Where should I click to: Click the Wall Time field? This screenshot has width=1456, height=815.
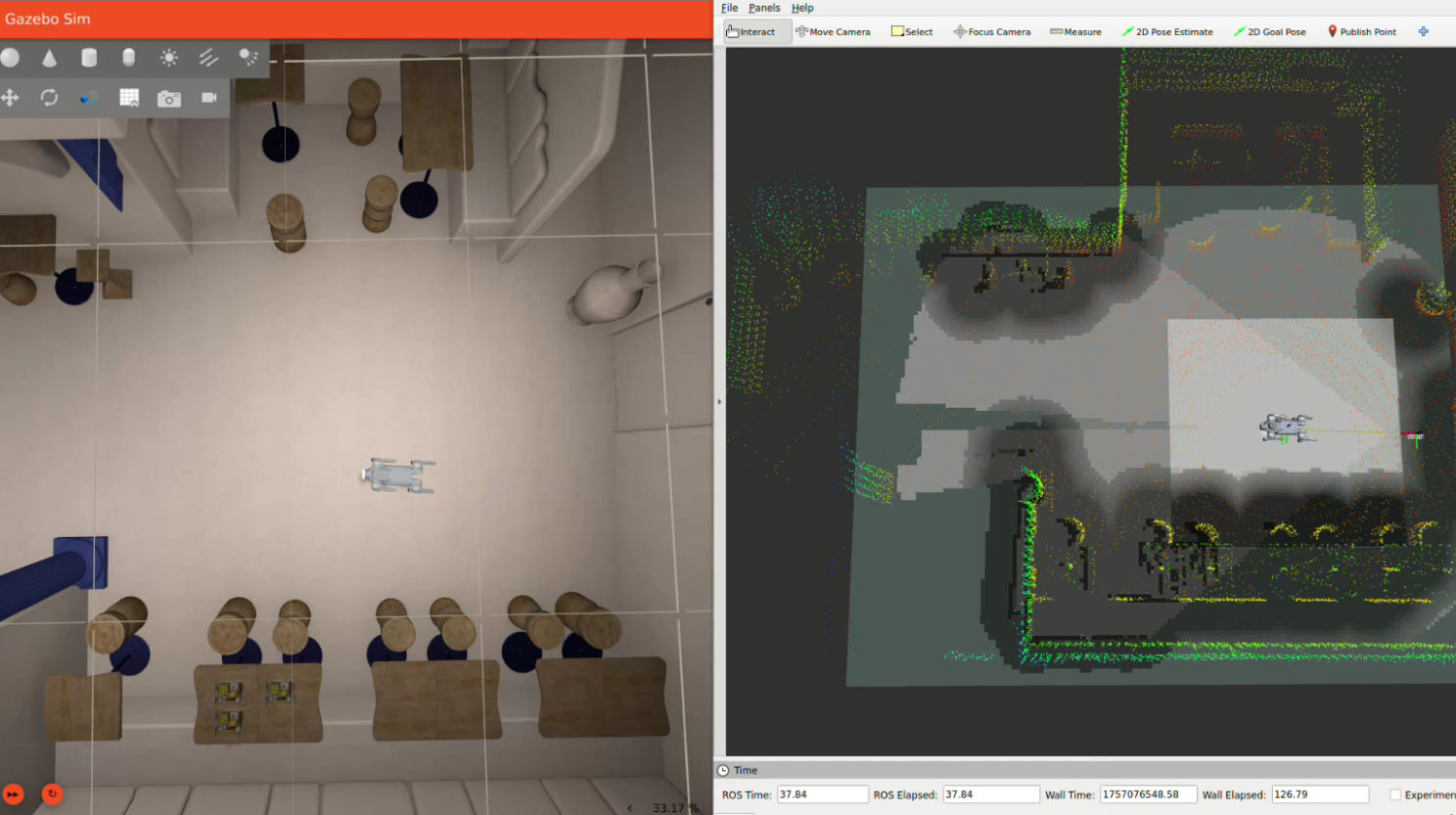(1148, 794)
